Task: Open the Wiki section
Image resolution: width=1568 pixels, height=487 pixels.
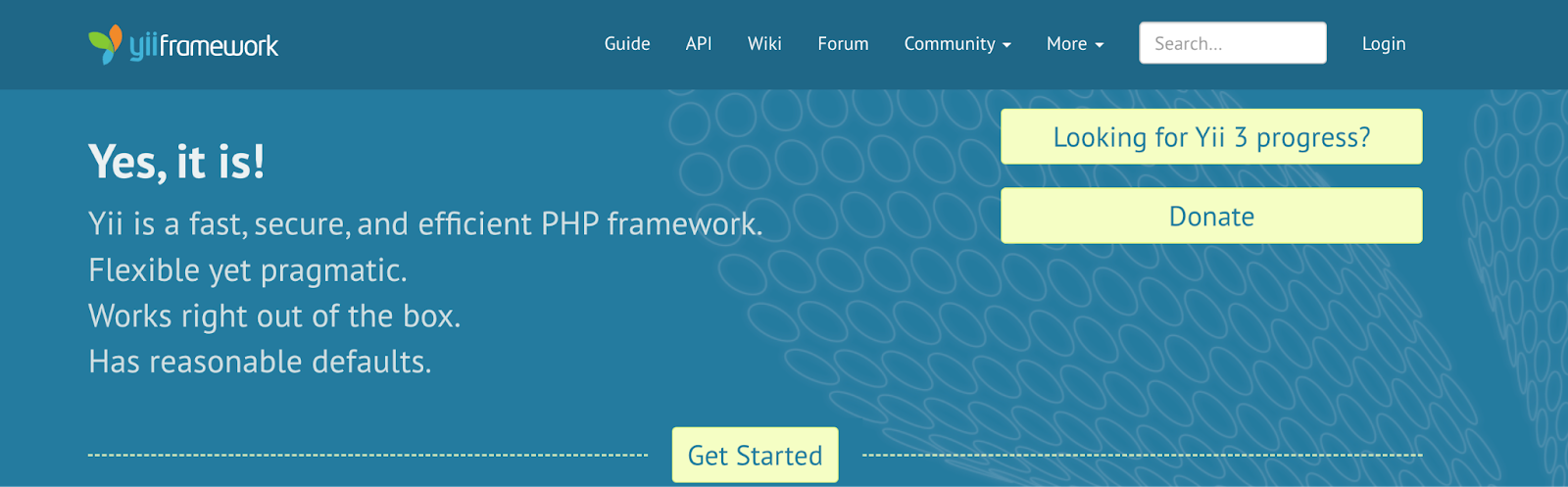Action: click(764, 44)
